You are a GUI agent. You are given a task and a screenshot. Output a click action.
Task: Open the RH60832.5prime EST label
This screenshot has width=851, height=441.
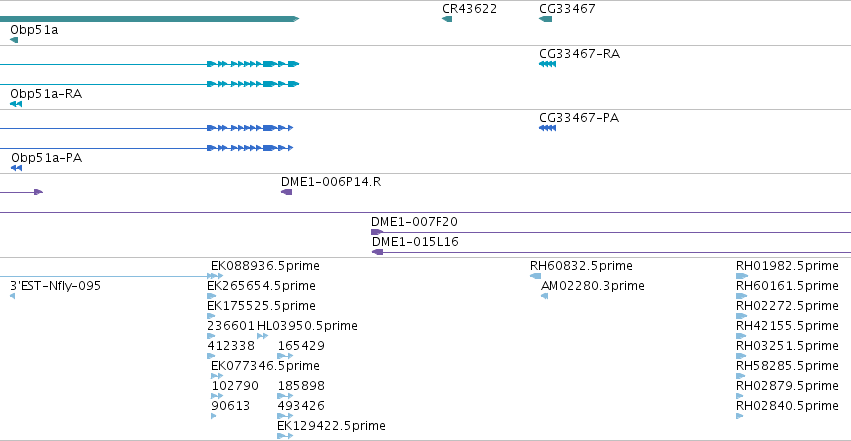pos(581,266)
